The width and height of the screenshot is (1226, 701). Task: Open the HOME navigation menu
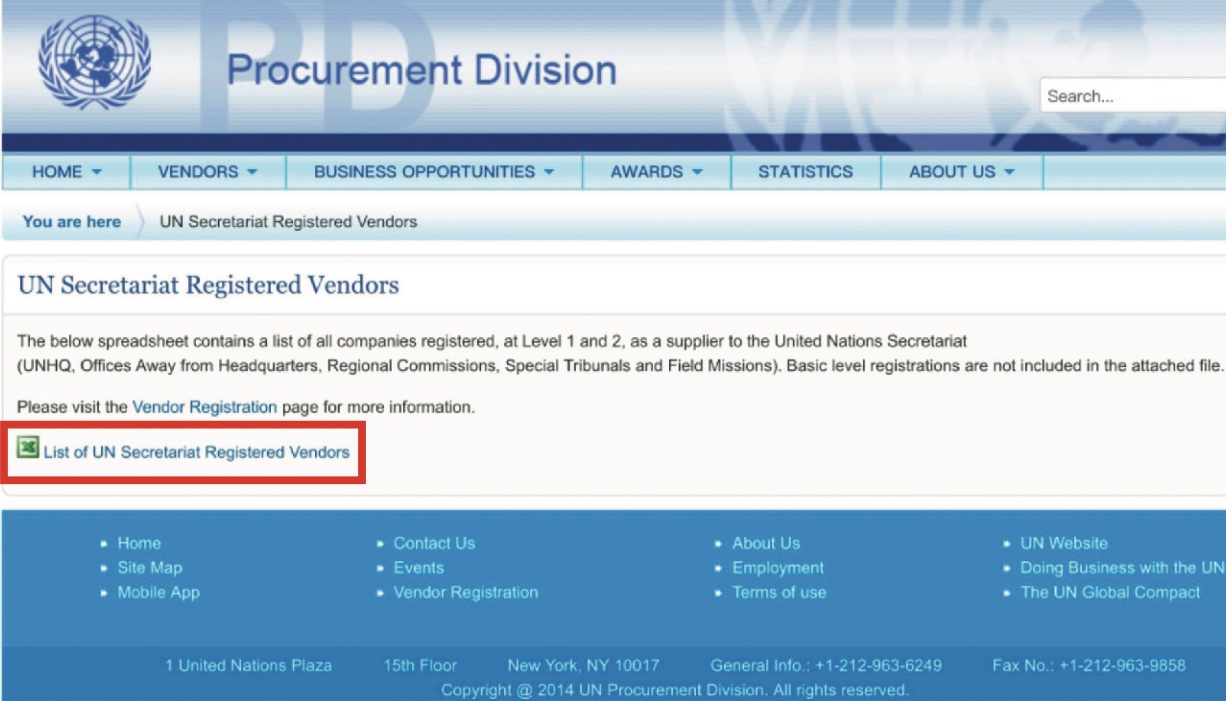click(x=66, y=172)
